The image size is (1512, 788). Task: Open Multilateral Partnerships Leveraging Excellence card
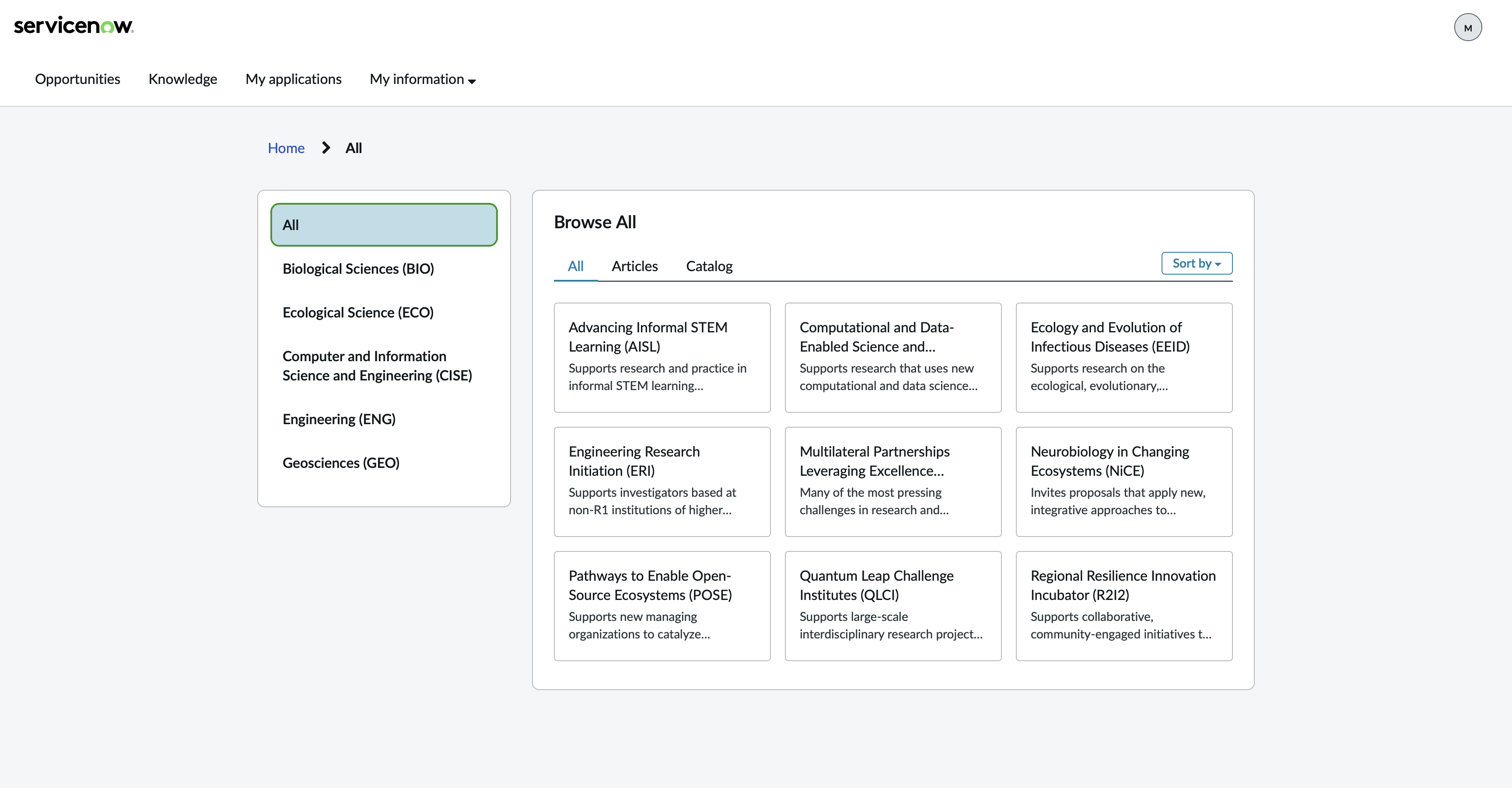pos(893,482)
